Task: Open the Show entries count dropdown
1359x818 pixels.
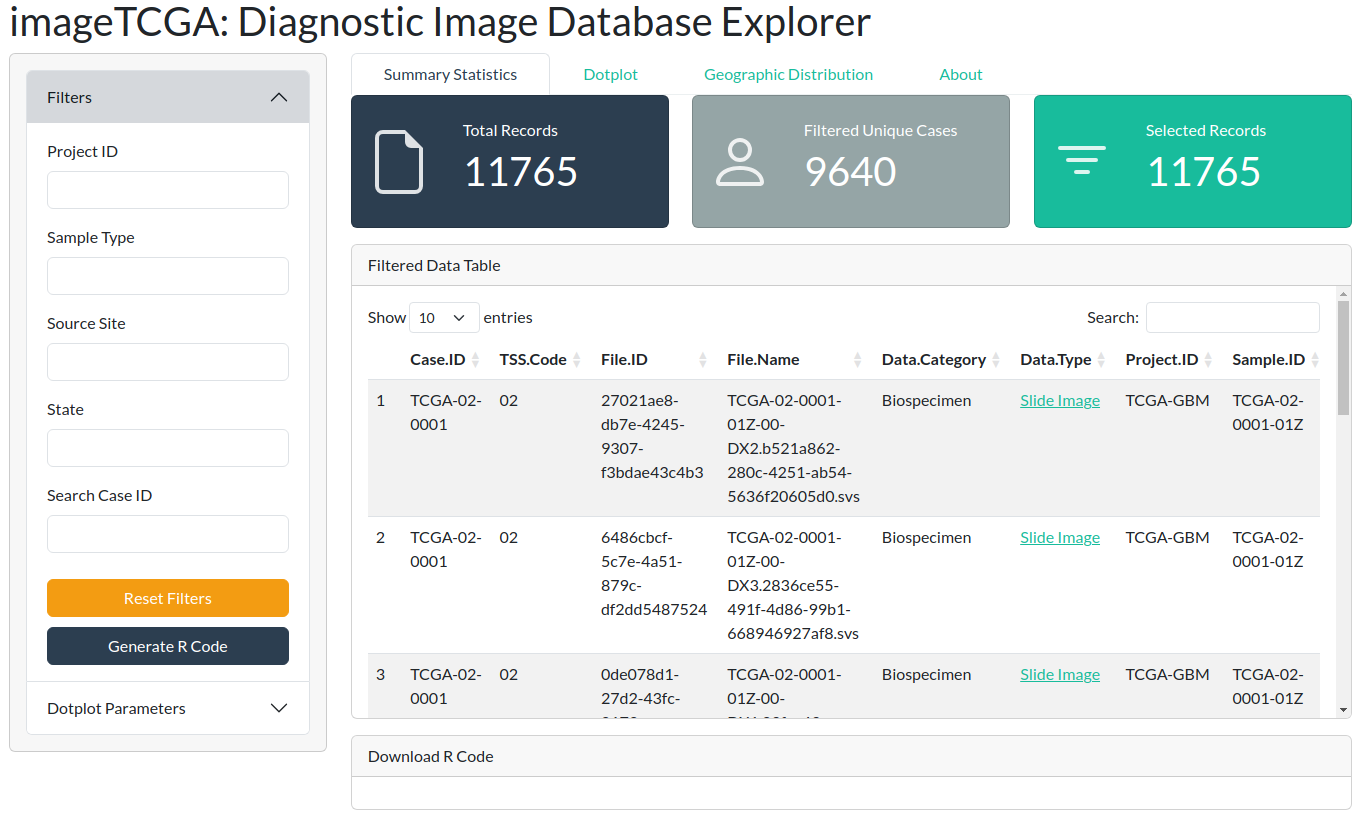Action: (444, 318)
